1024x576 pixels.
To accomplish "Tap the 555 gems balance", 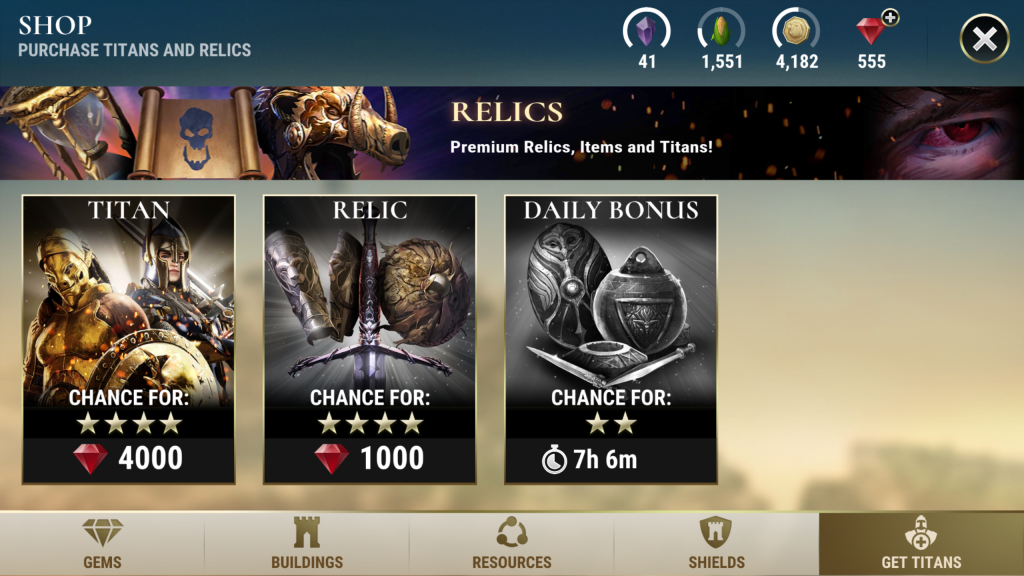I will (871, 62).
